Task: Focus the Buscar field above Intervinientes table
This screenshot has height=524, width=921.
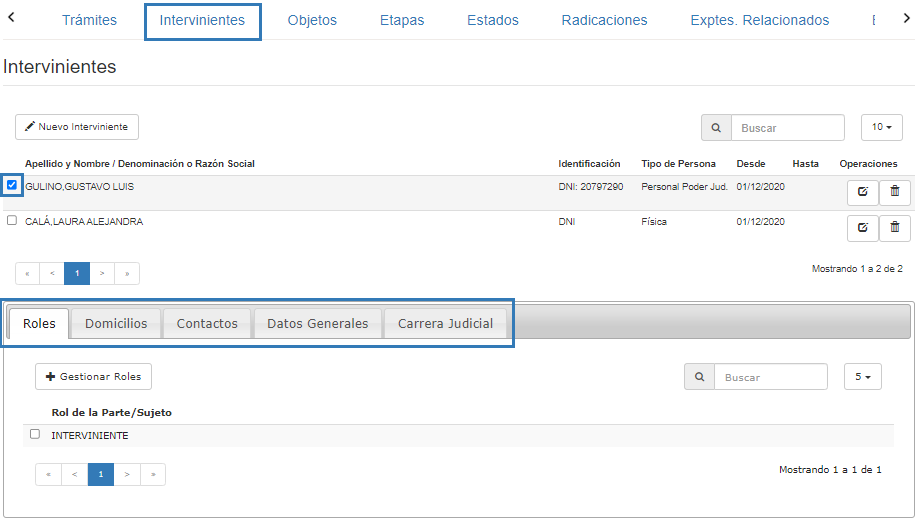Action: (x=788, y=128)
